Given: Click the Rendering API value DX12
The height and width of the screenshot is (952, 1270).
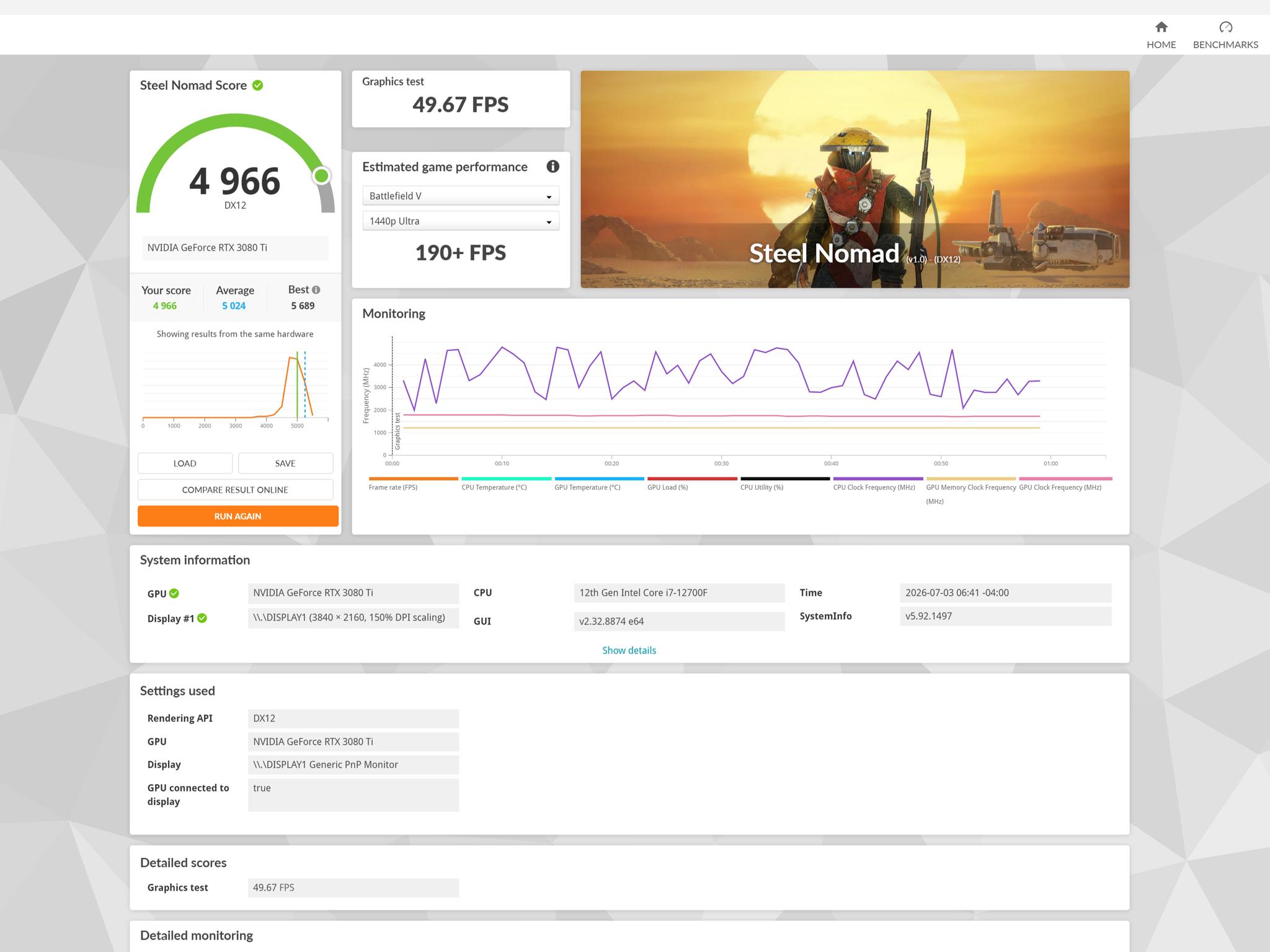Looking at the screenshot, I should click(353, 719).
